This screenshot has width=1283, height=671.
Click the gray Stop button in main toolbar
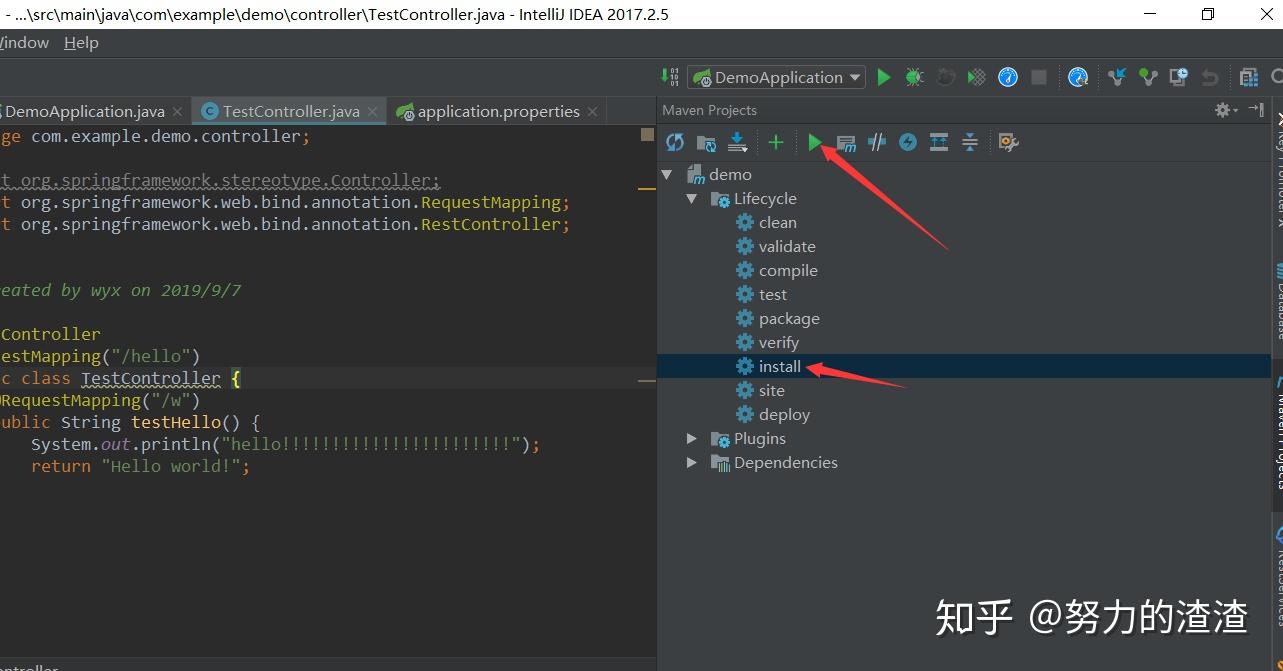coord(1039,77)
